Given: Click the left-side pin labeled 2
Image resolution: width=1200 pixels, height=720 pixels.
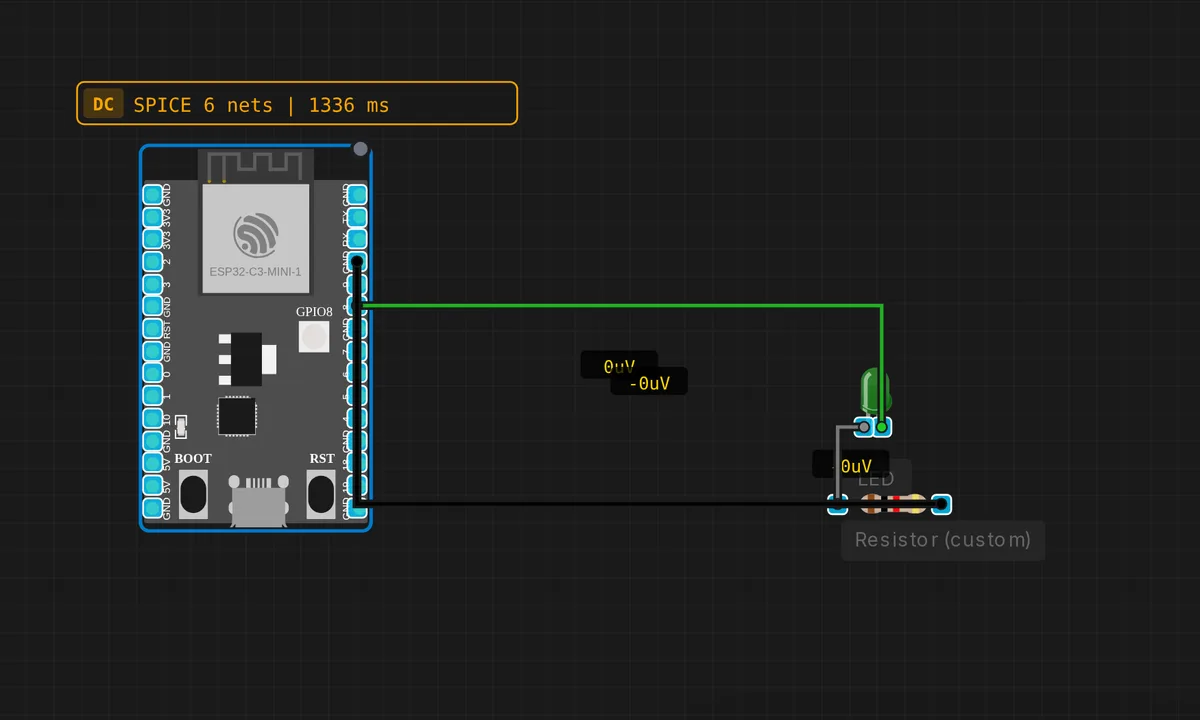Looking at the screenshot, I should pyautogui.click(x=152, y=261).
